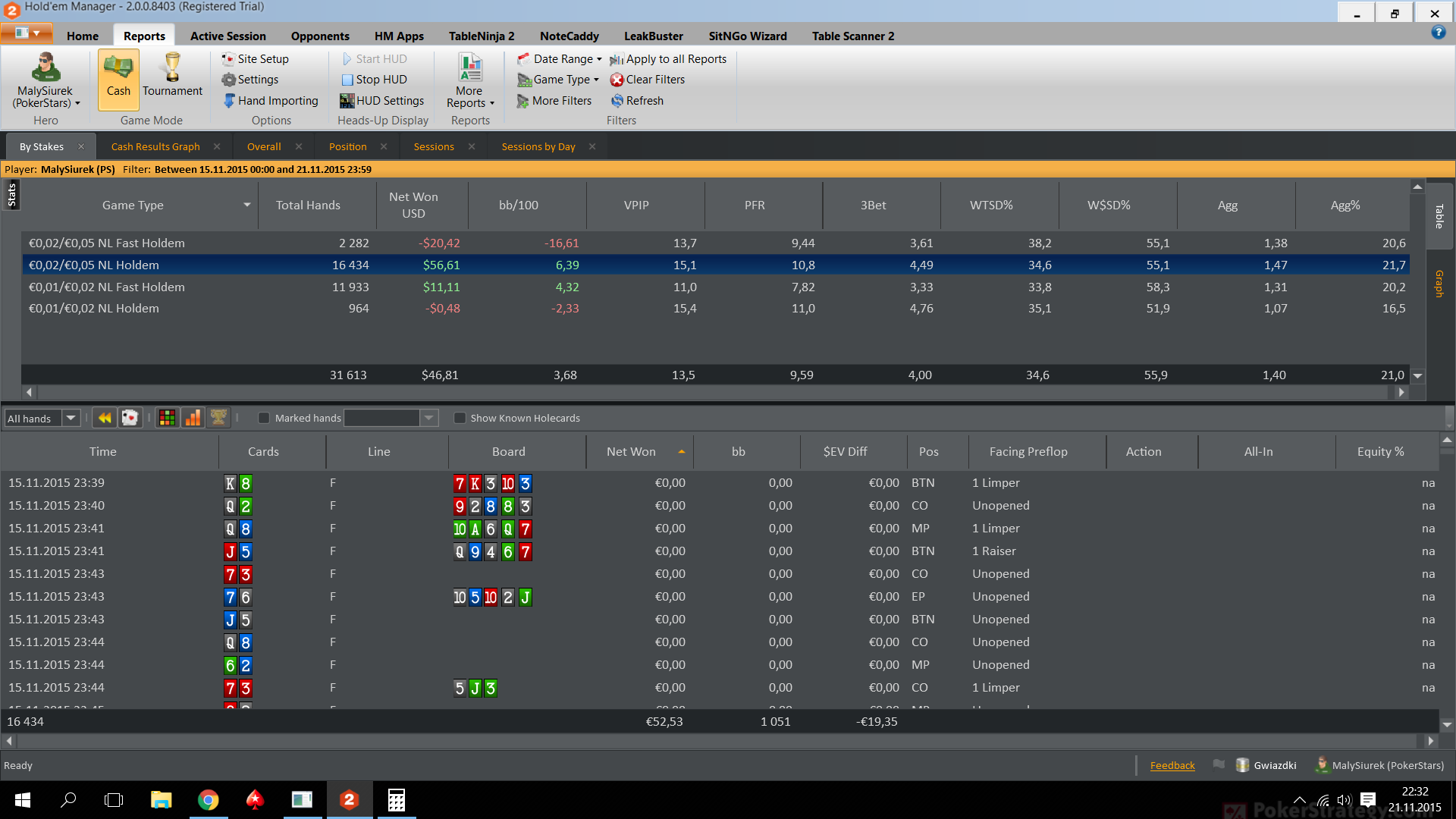
Task: Open the Opponents ribbon tab
Action: click(320, 36)
